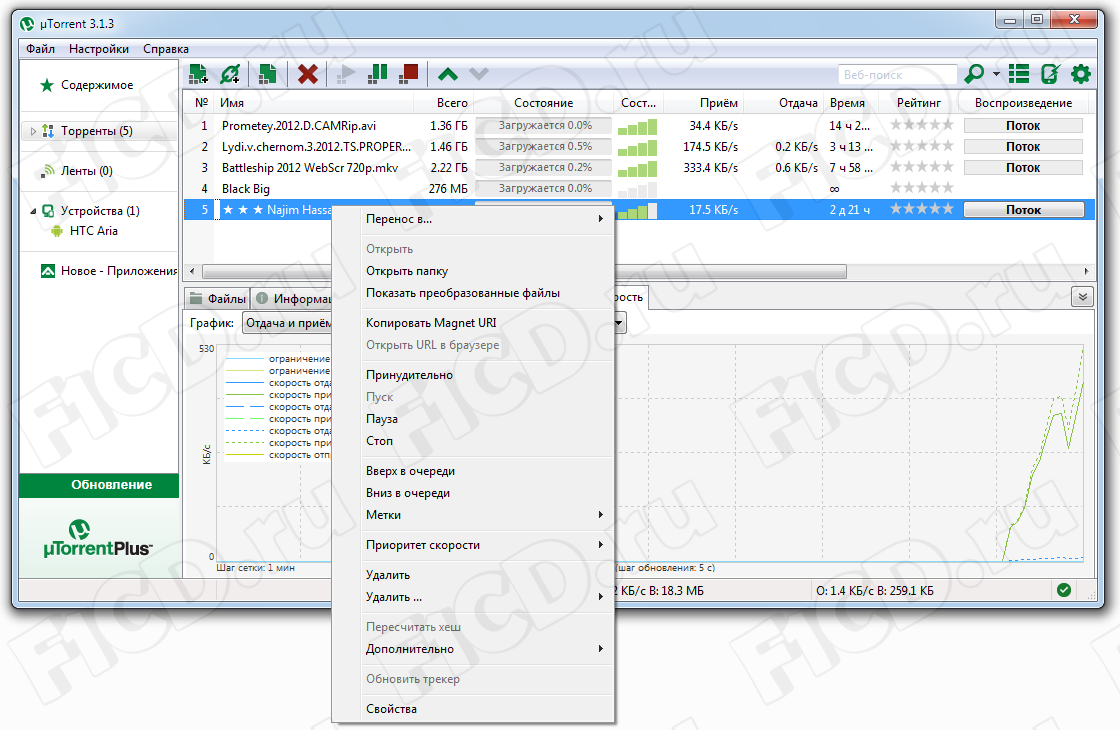Screen dimensions: 1120x730
Task: Choose Пауза from the context menu
Action: point(473,419)
